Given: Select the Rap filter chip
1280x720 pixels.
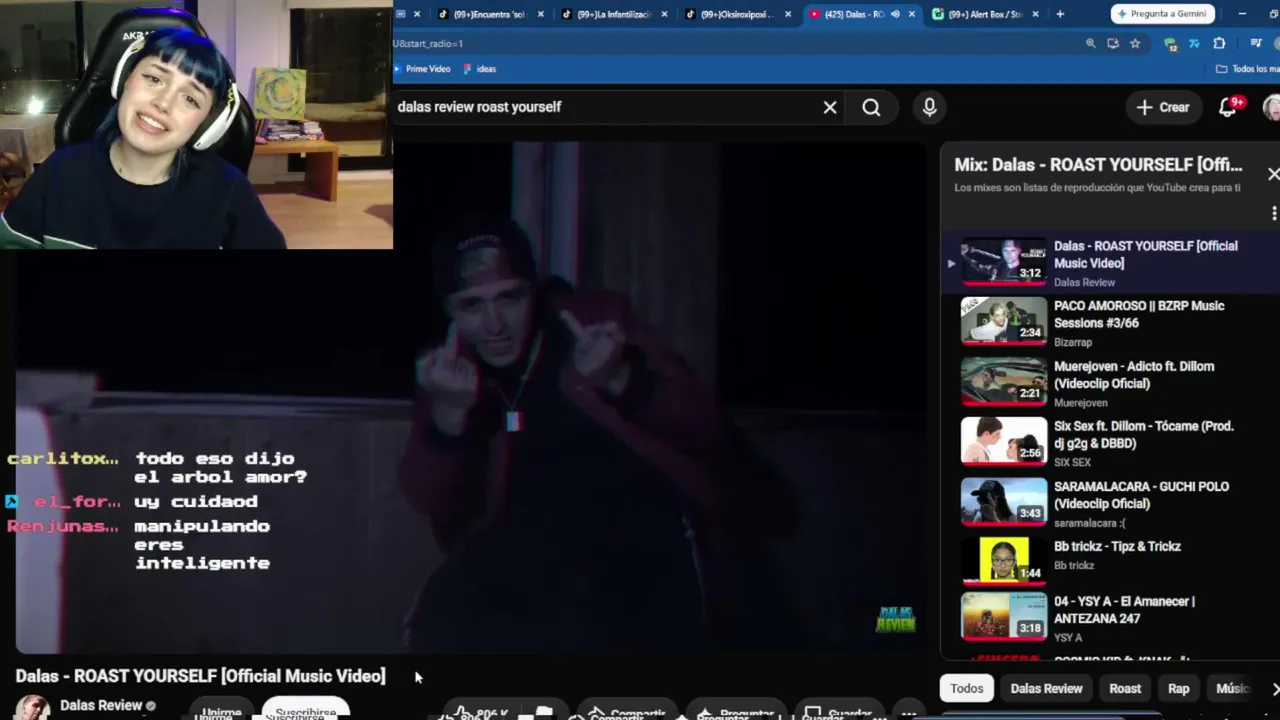Looking at the screenshot, I should tap(1179, 688).
